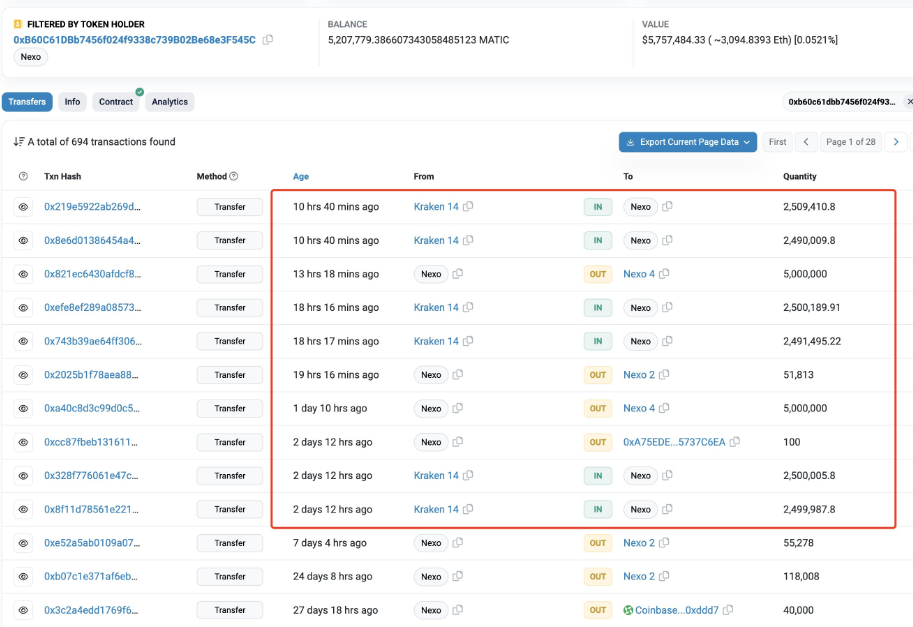Go to previous page of transactions
Image resolution: width=913 pixels, height=627 pixels.
806,142
